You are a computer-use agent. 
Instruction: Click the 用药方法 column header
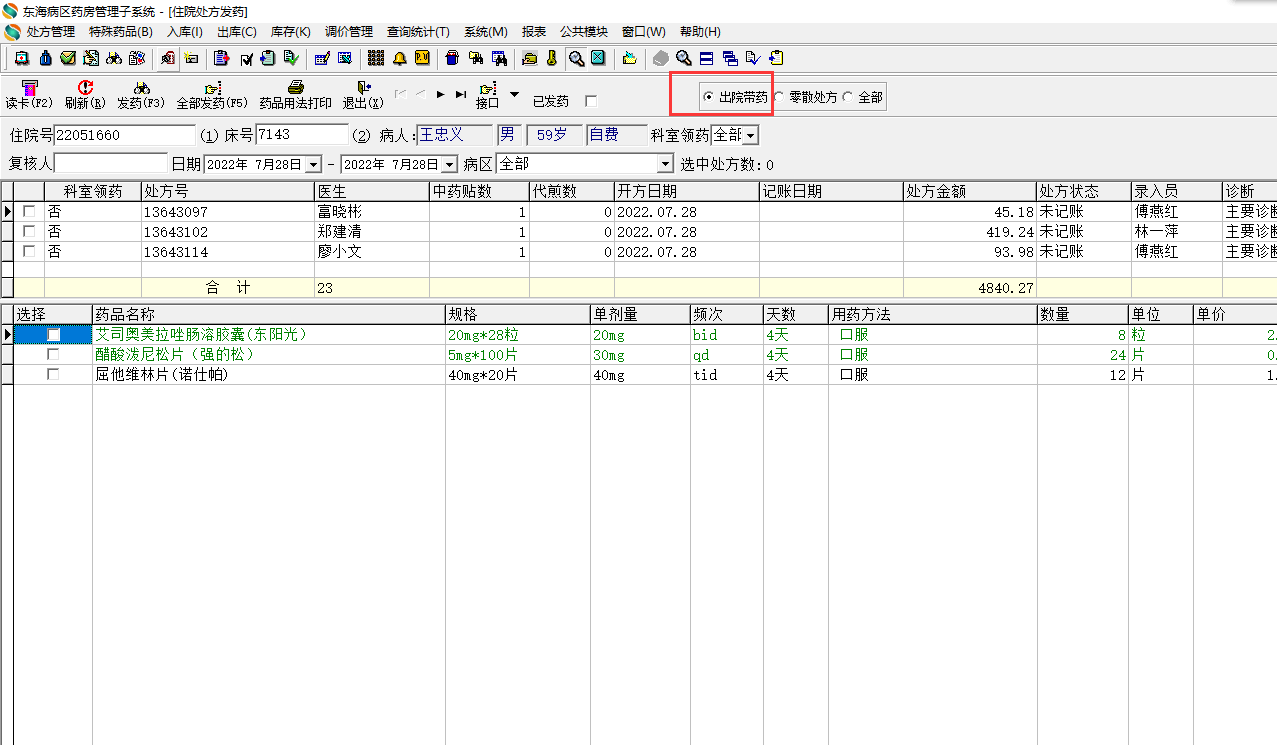[932, 314]
